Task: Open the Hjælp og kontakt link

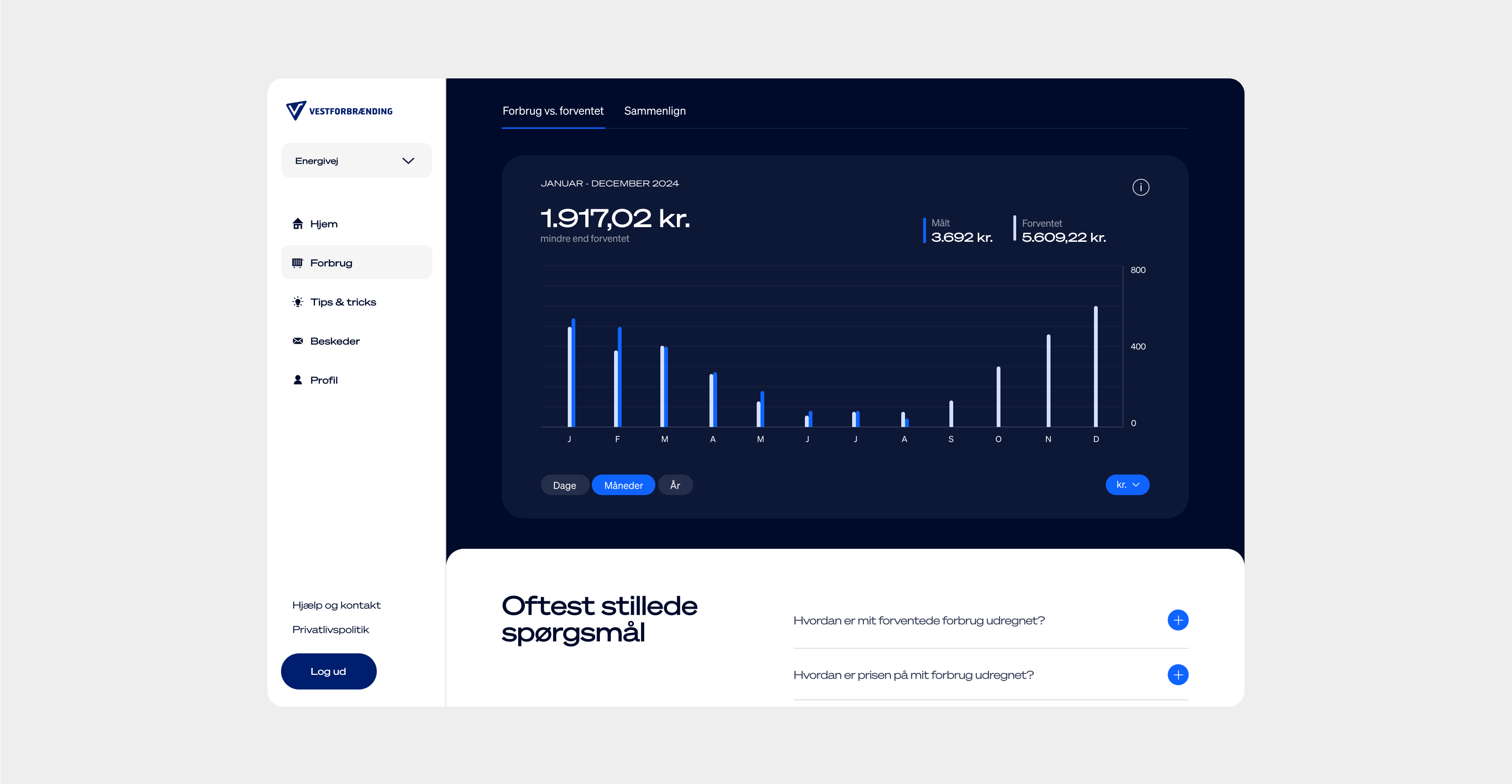Action: [x=336, y=605]
